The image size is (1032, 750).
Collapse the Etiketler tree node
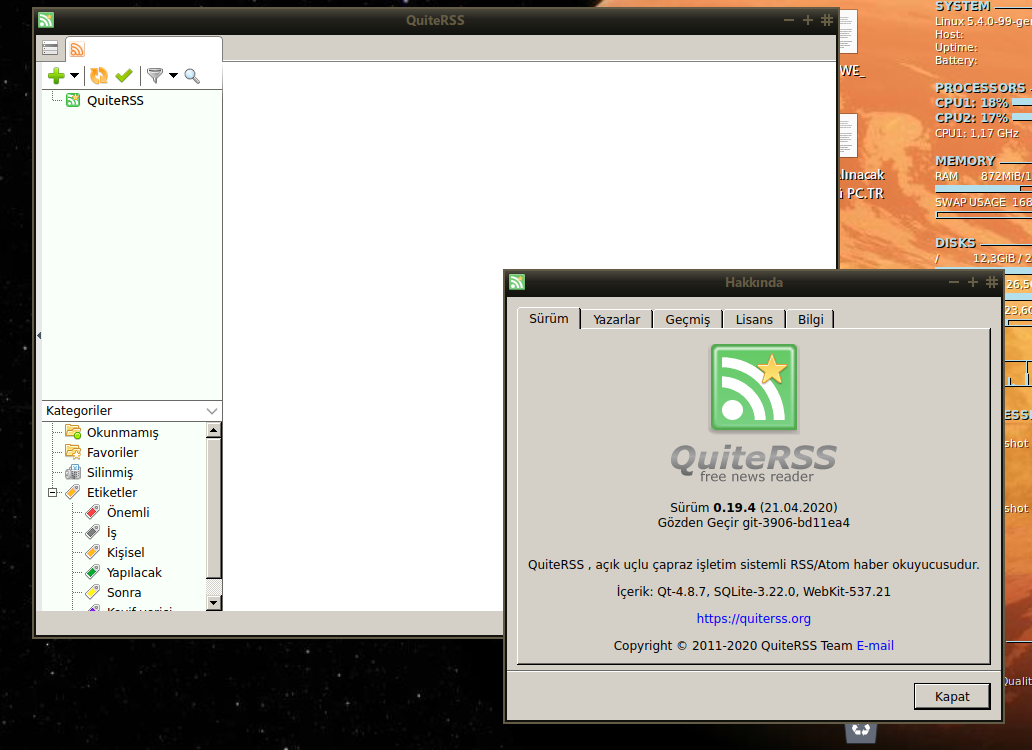[53, 492]
